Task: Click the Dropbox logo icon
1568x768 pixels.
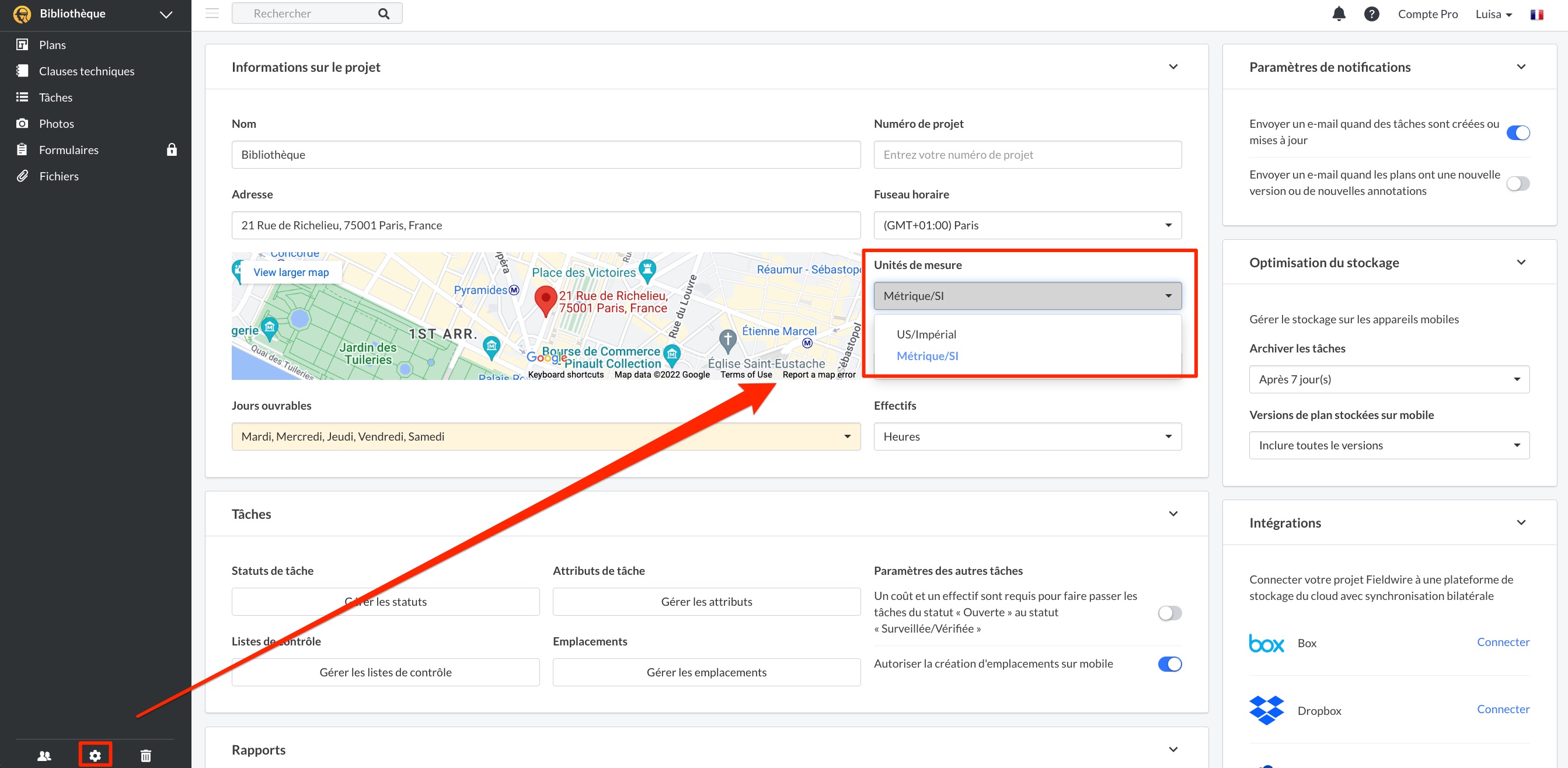Action: tap(1266, 710)
